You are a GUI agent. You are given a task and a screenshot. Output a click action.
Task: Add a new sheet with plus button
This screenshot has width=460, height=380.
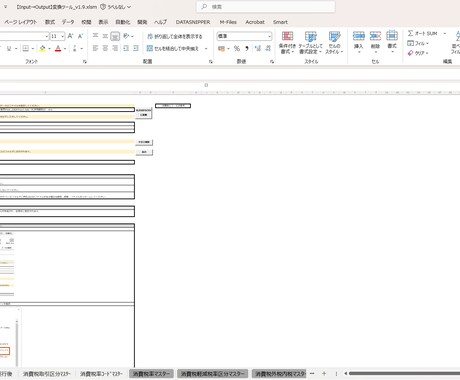(324, 374)
